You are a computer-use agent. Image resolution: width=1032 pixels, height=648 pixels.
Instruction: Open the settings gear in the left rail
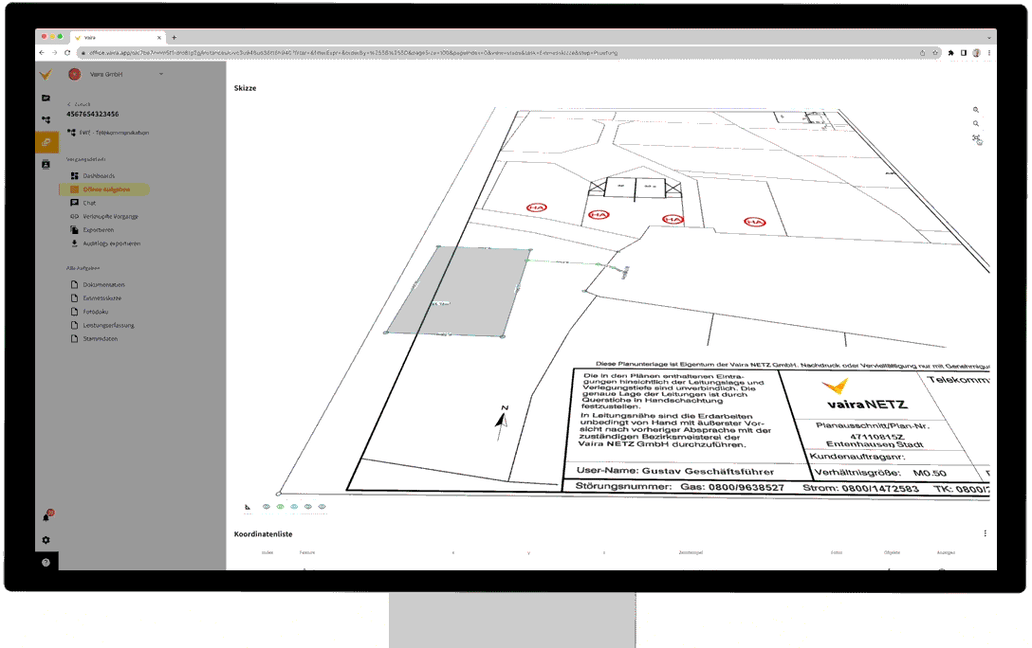coord(46,540)
